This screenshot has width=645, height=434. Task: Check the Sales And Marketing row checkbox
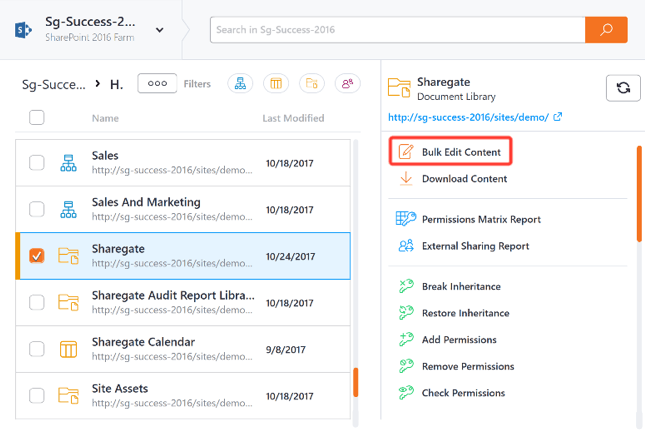click(x=37, y=209)
